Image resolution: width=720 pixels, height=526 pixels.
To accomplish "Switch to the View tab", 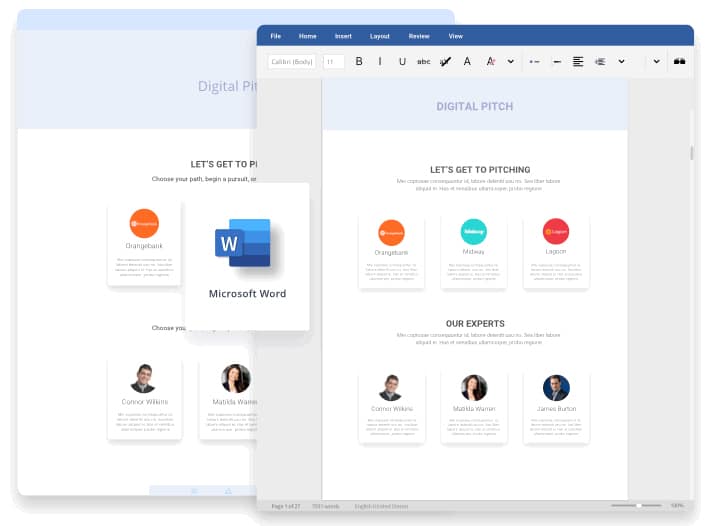I will click(x=456, y=36).
